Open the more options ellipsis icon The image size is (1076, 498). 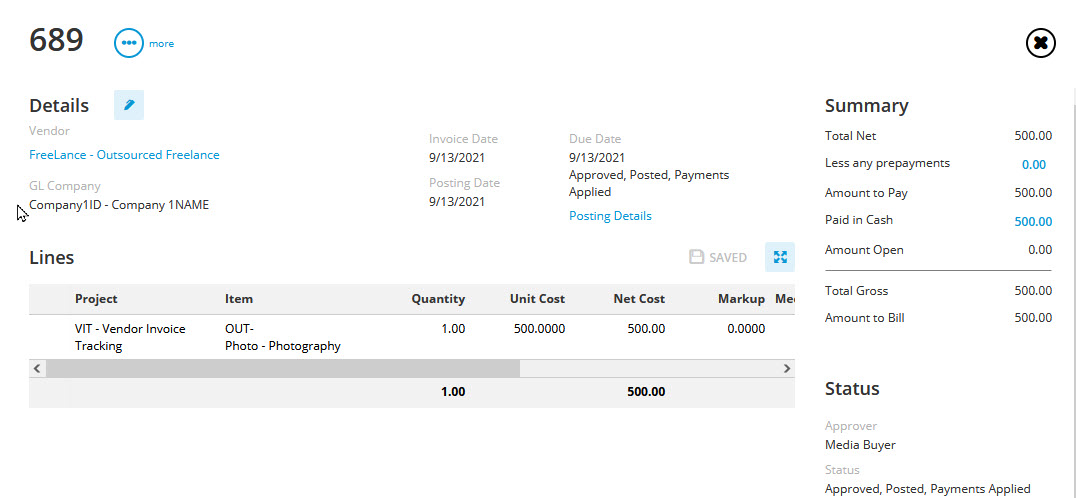click(128, 43)
